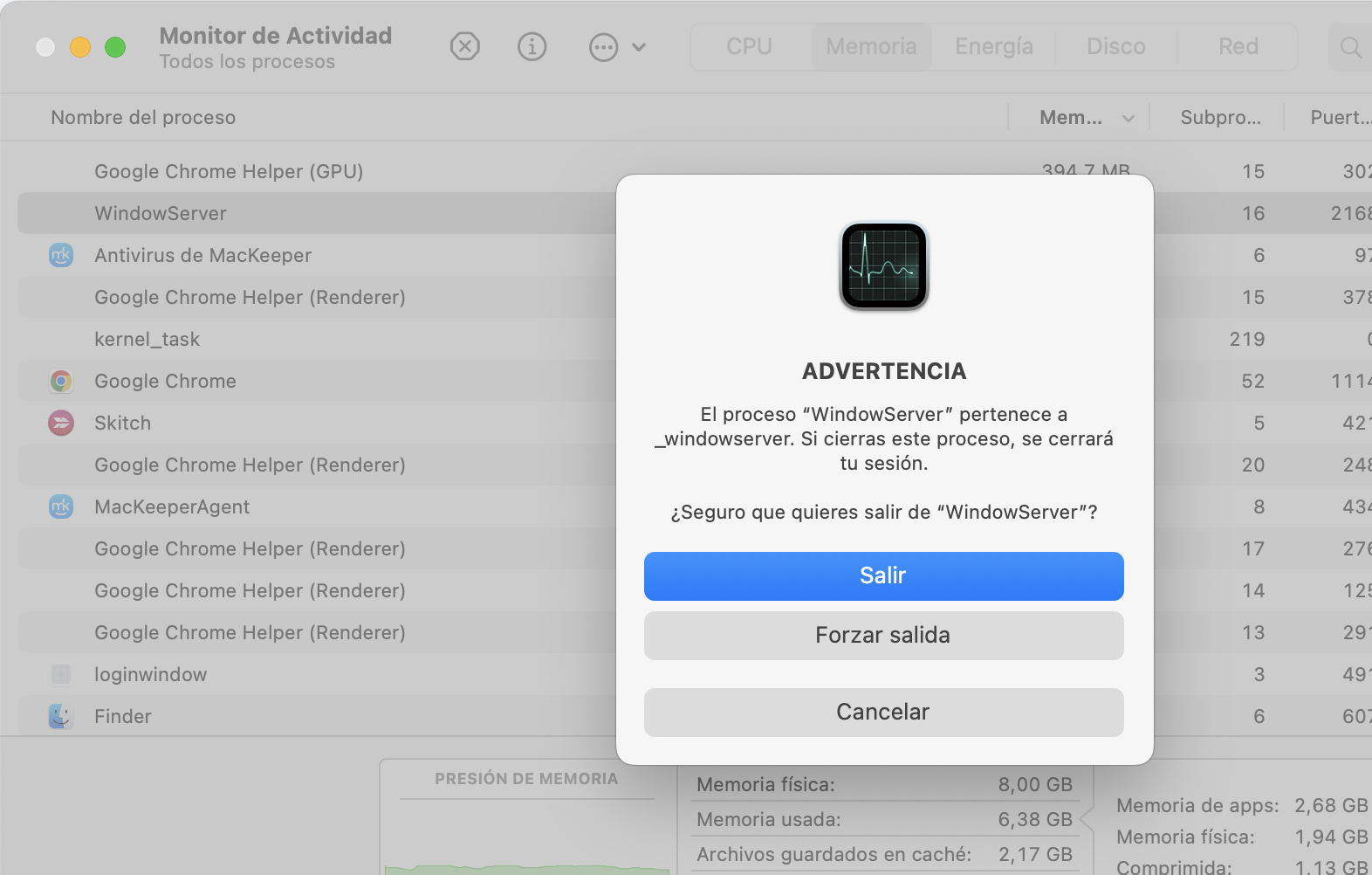Screen dimensions: 1372x875
Task: Sort by Nombre del proceso column
Action: coord(143,117)
